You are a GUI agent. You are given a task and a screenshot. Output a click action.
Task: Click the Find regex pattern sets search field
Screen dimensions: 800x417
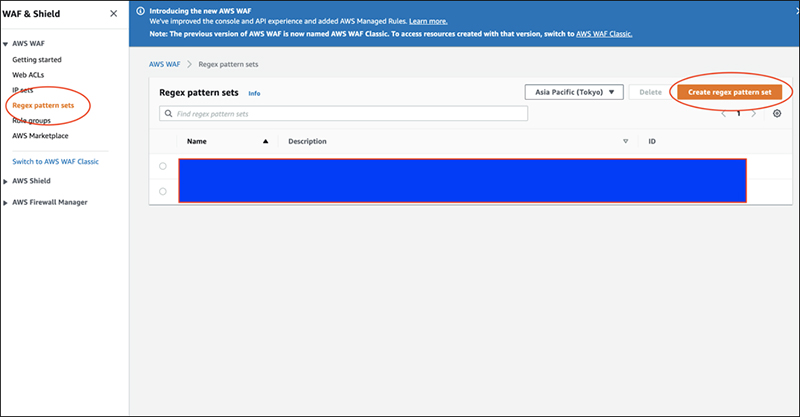344,115
